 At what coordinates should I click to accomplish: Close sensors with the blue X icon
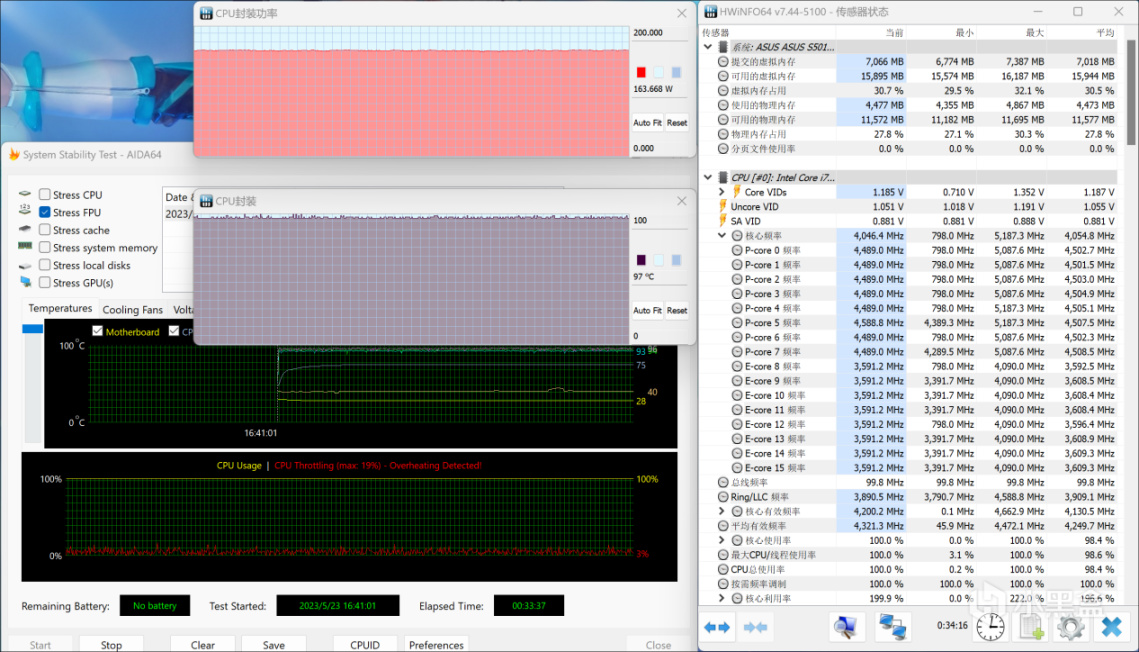coord(1111,627)
